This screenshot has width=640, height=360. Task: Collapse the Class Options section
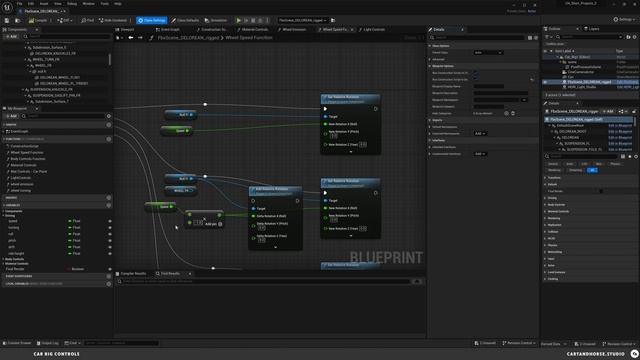point(430,46)
